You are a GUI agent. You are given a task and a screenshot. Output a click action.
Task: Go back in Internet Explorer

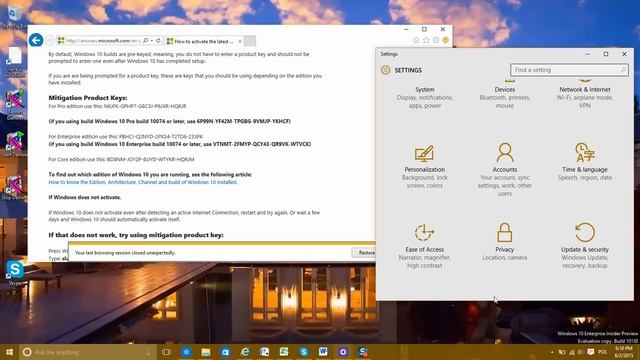click(x=36, y=40)
